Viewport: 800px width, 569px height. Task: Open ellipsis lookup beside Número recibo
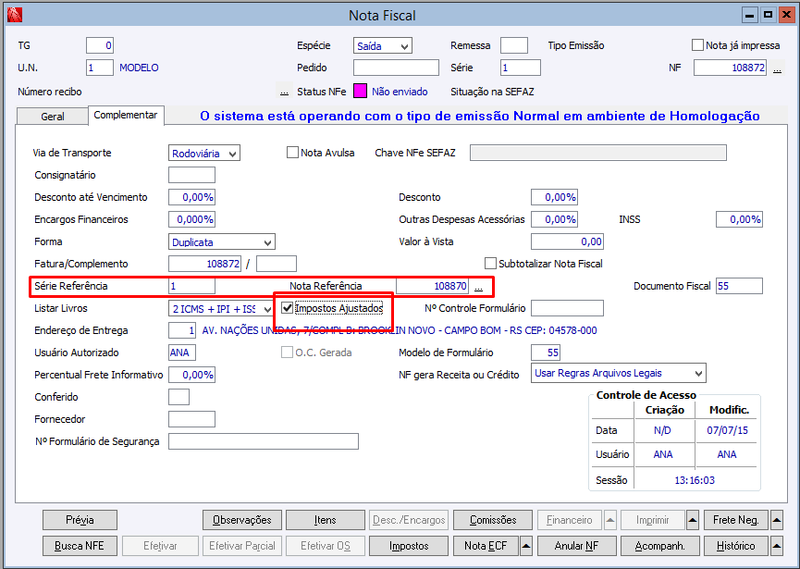(284, 92)
